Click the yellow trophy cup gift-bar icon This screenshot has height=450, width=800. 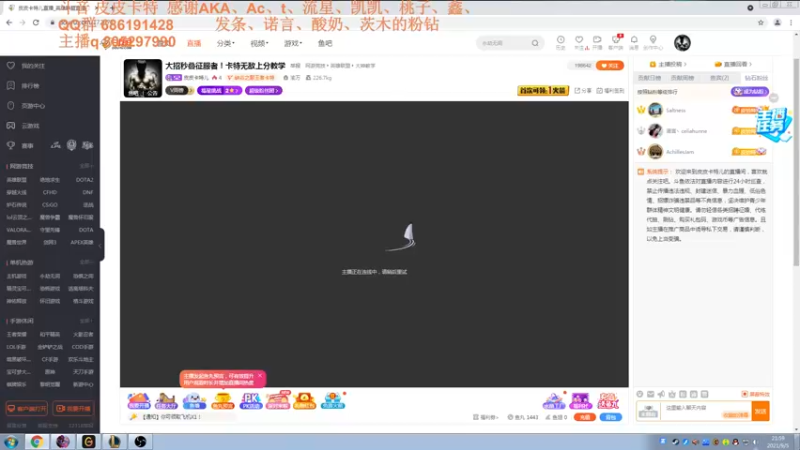tap(222, 401)
